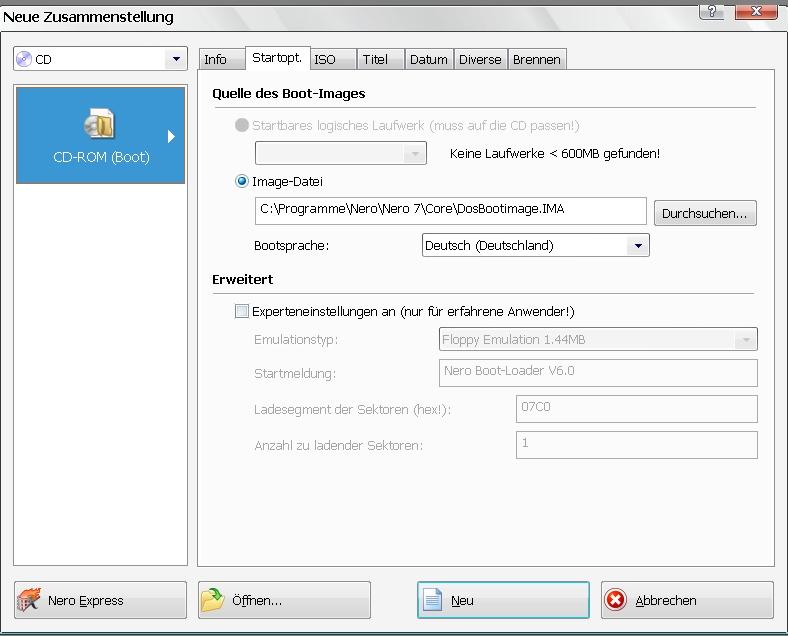The image size is (788, 636).
Task: Close the Neue Zusammenstellung dialog
Action: (x=756, y=11)
